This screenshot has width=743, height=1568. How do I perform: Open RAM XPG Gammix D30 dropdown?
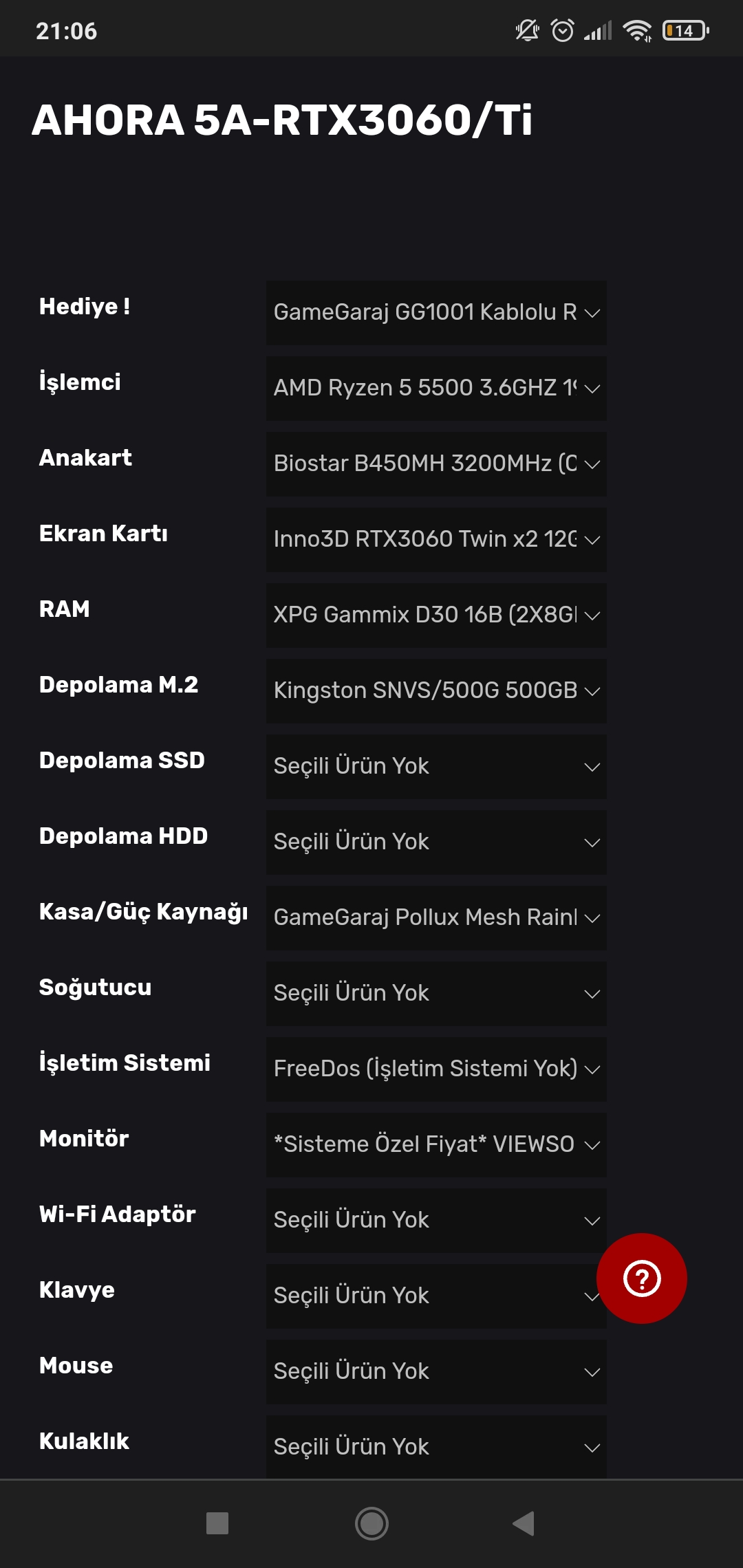pyautogui.click(x=436, y=616)
